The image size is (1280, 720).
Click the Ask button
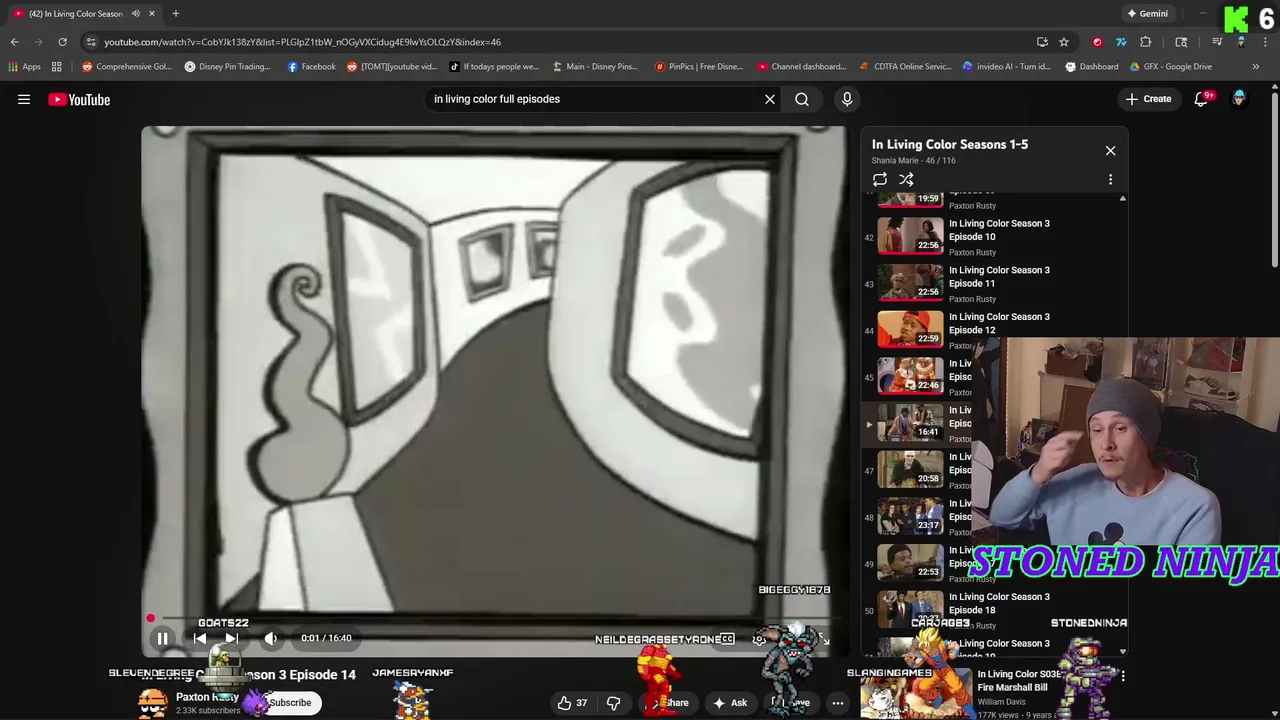tap(729, 703)
